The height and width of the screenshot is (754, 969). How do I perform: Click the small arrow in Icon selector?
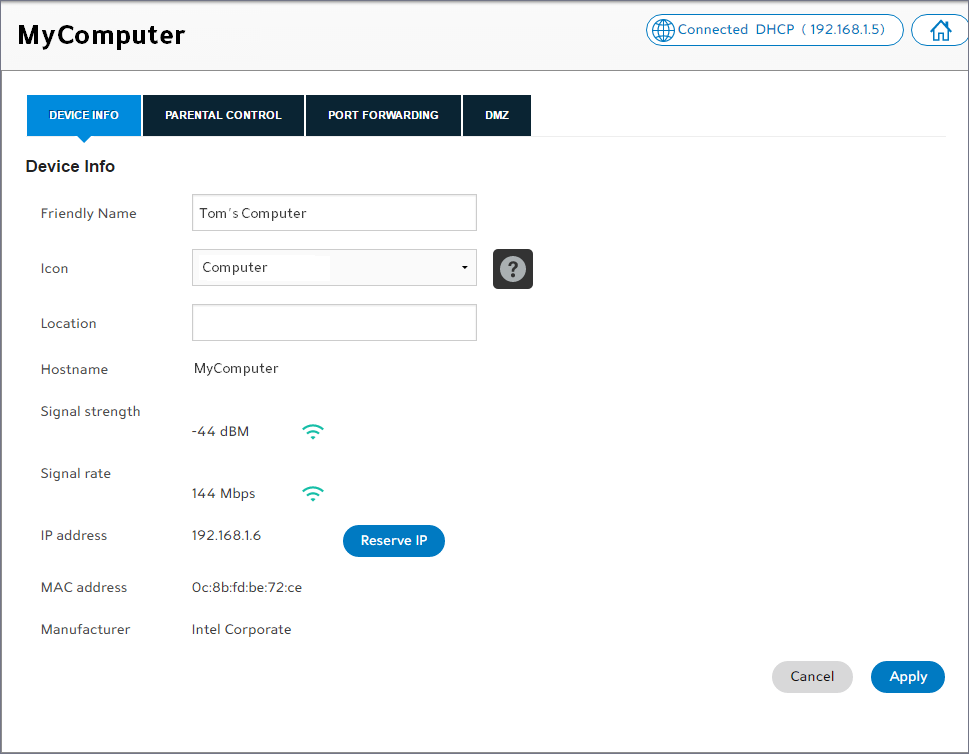pyautogui.click(x=464, y=268)
